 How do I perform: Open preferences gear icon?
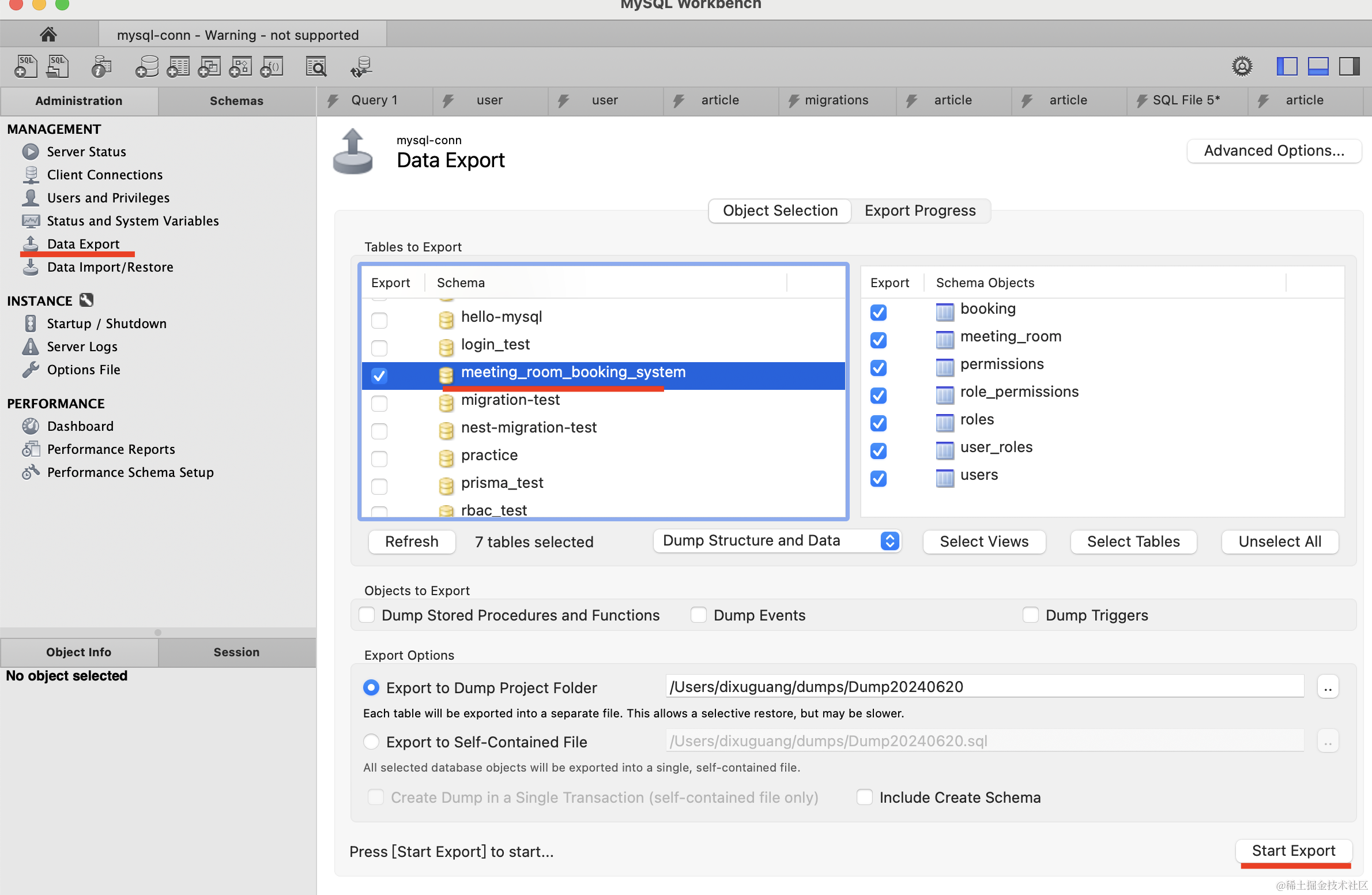coord(1242,67)
